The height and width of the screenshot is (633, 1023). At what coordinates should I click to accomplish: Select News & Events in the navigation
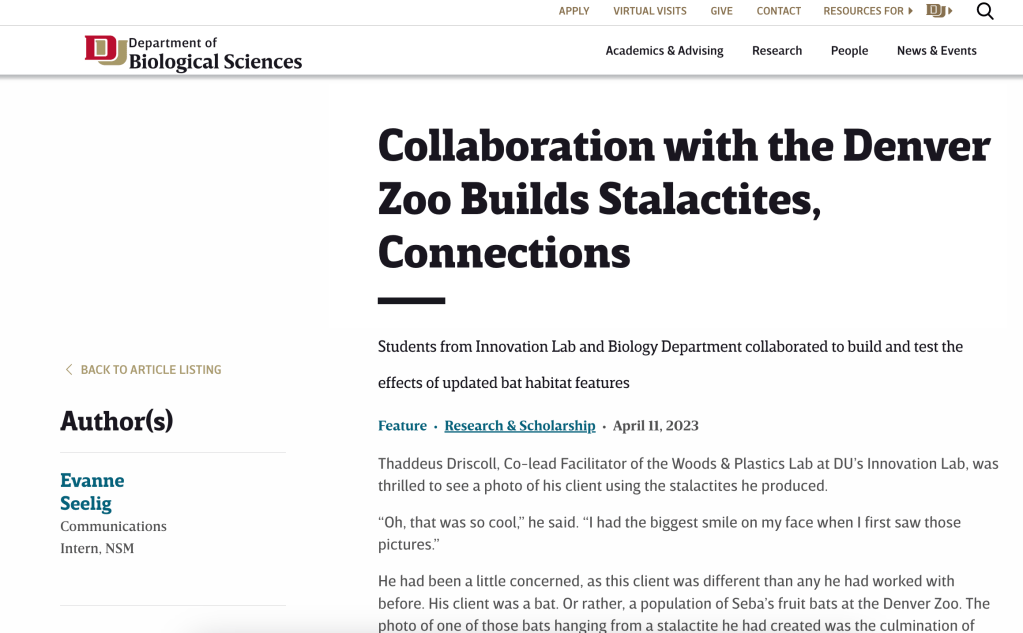[936, 50]
